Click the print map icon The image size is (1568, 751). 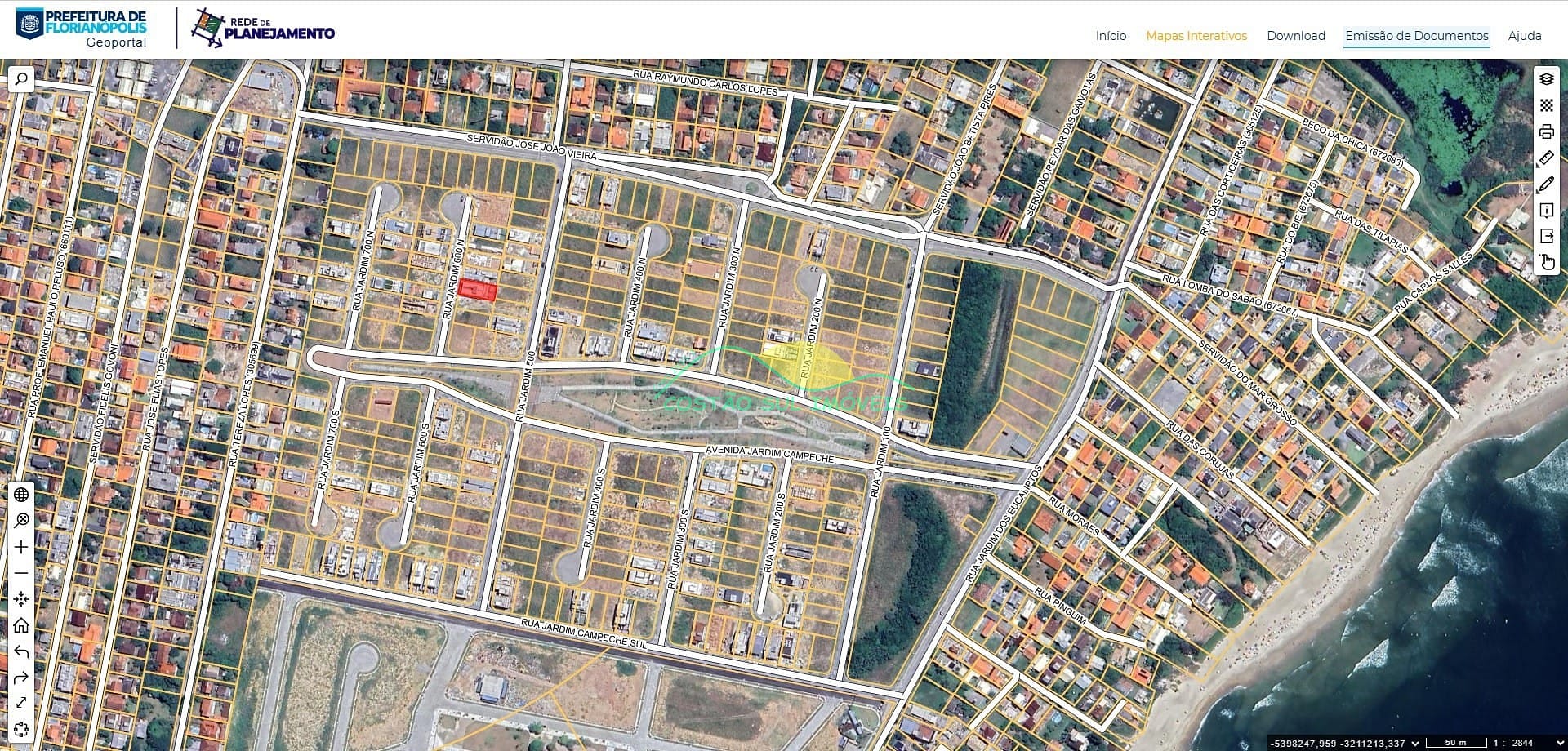click(1546, 131)
